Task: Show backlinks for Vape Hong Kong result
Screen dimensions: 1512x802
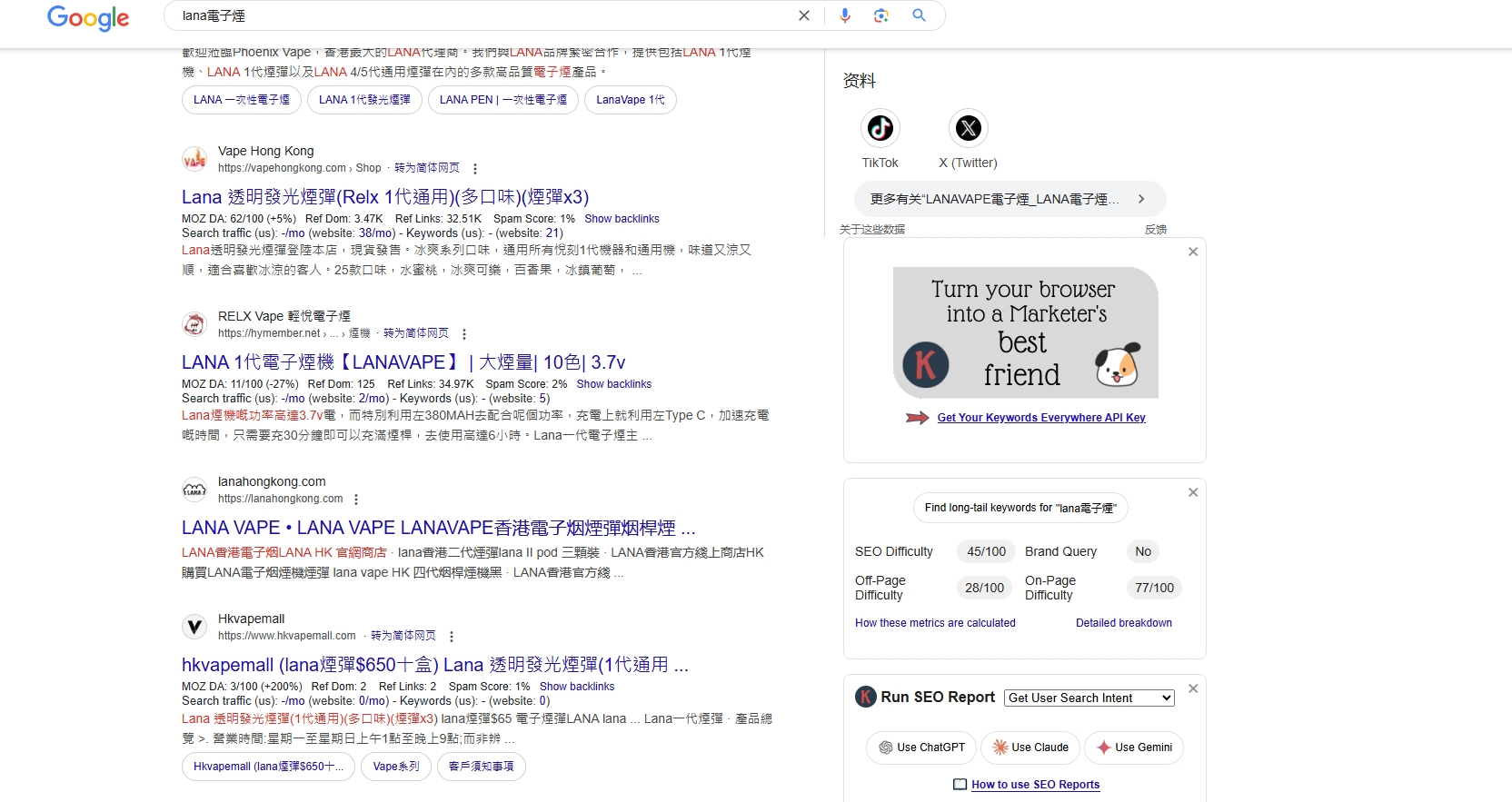Action: [x=622, y=219]
